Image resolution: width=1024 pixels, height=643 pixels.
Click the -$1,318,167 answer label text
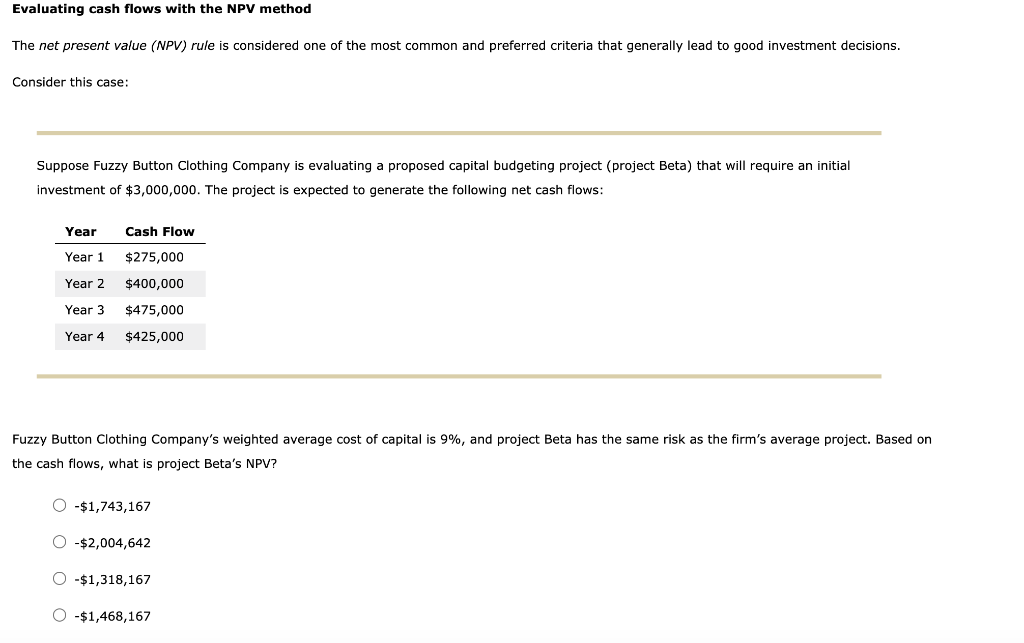tap(111, 579)
